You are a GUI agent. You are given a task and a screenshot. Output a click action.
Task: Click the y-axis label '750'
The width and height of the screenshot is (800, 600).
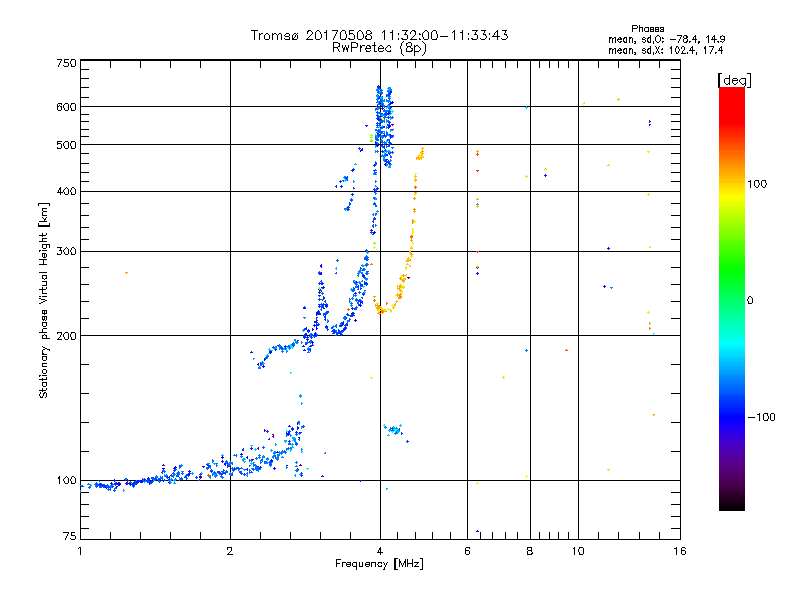[66, 63]
